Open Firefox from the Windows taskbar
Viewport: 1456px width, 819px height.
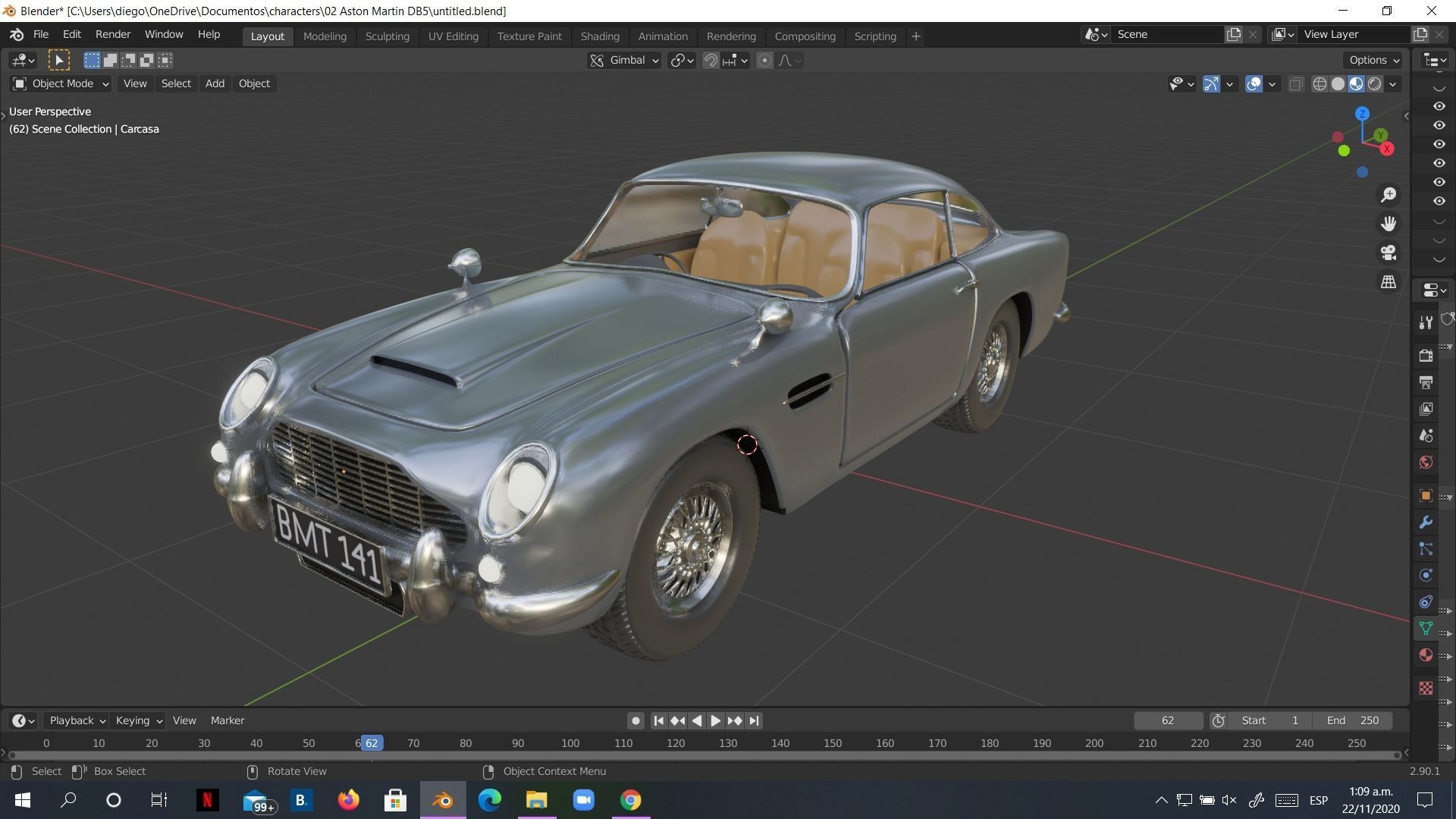(348, 800)
